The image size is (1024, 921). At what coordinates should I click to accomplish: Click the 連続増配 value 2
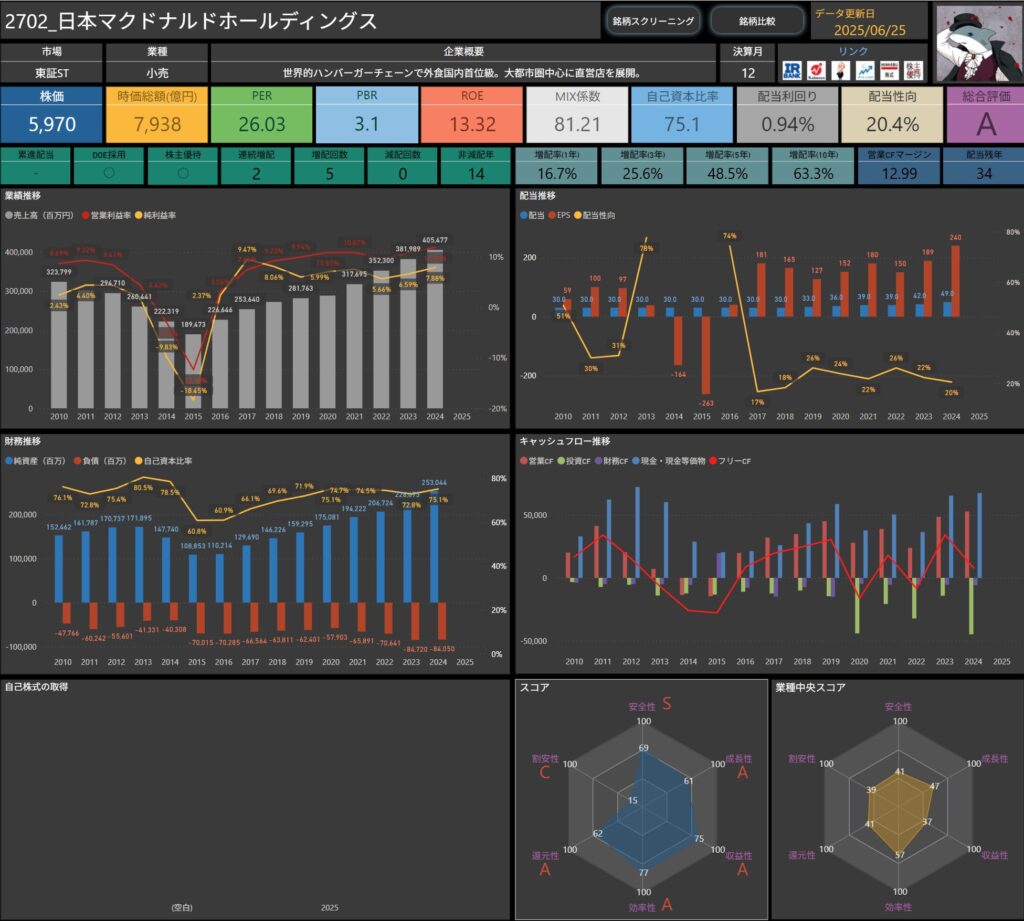[256, 174]
